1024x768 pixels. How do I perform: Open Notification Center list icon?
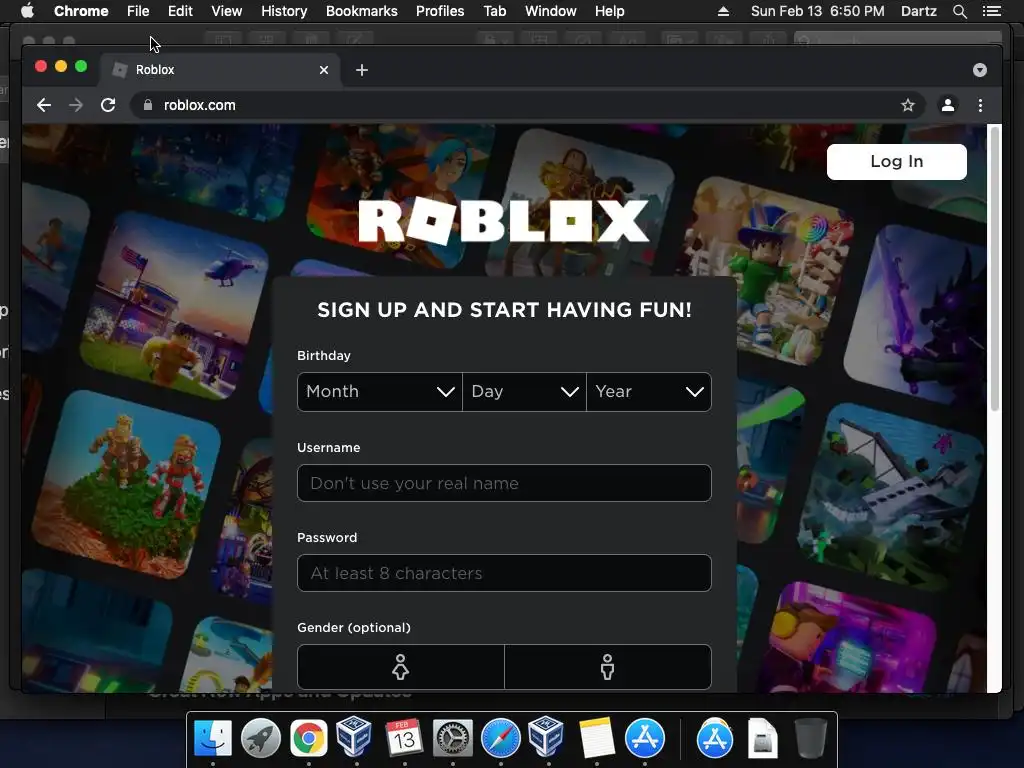pos(991,11)
